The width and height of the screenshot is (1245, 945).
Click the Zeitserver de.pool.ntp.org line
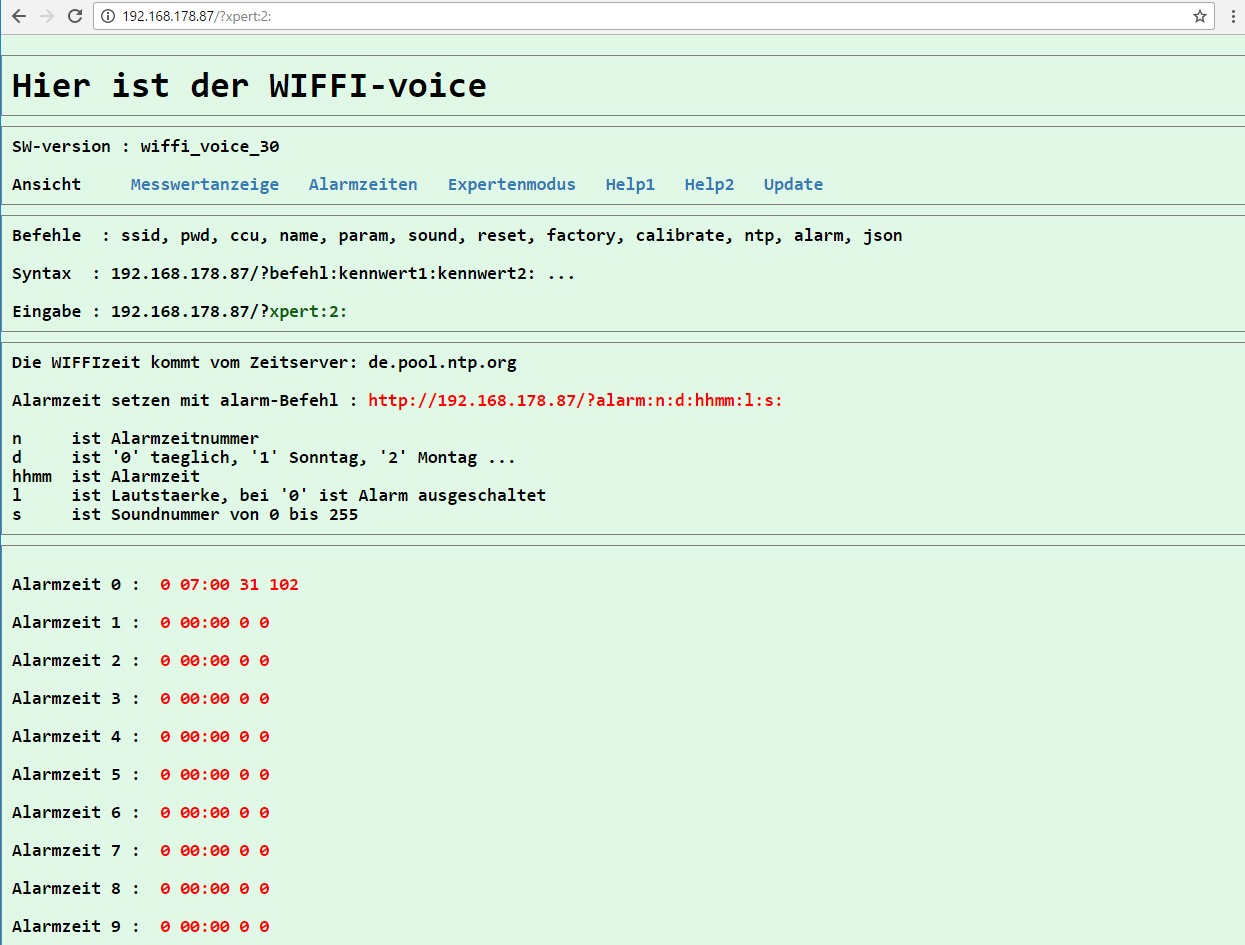click(x=264, y=362)
